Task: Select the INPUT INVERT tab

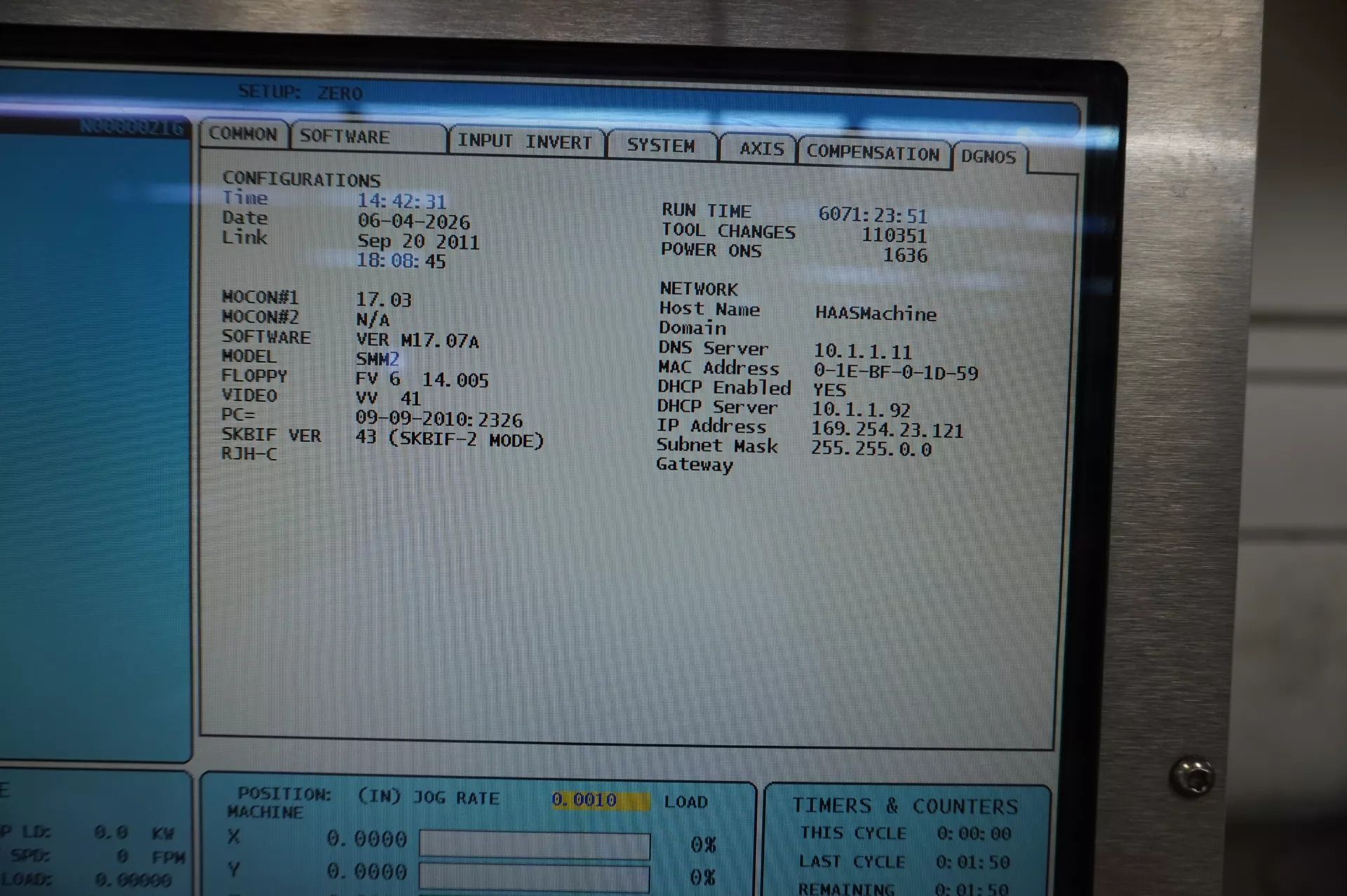Action: point(525,141)
